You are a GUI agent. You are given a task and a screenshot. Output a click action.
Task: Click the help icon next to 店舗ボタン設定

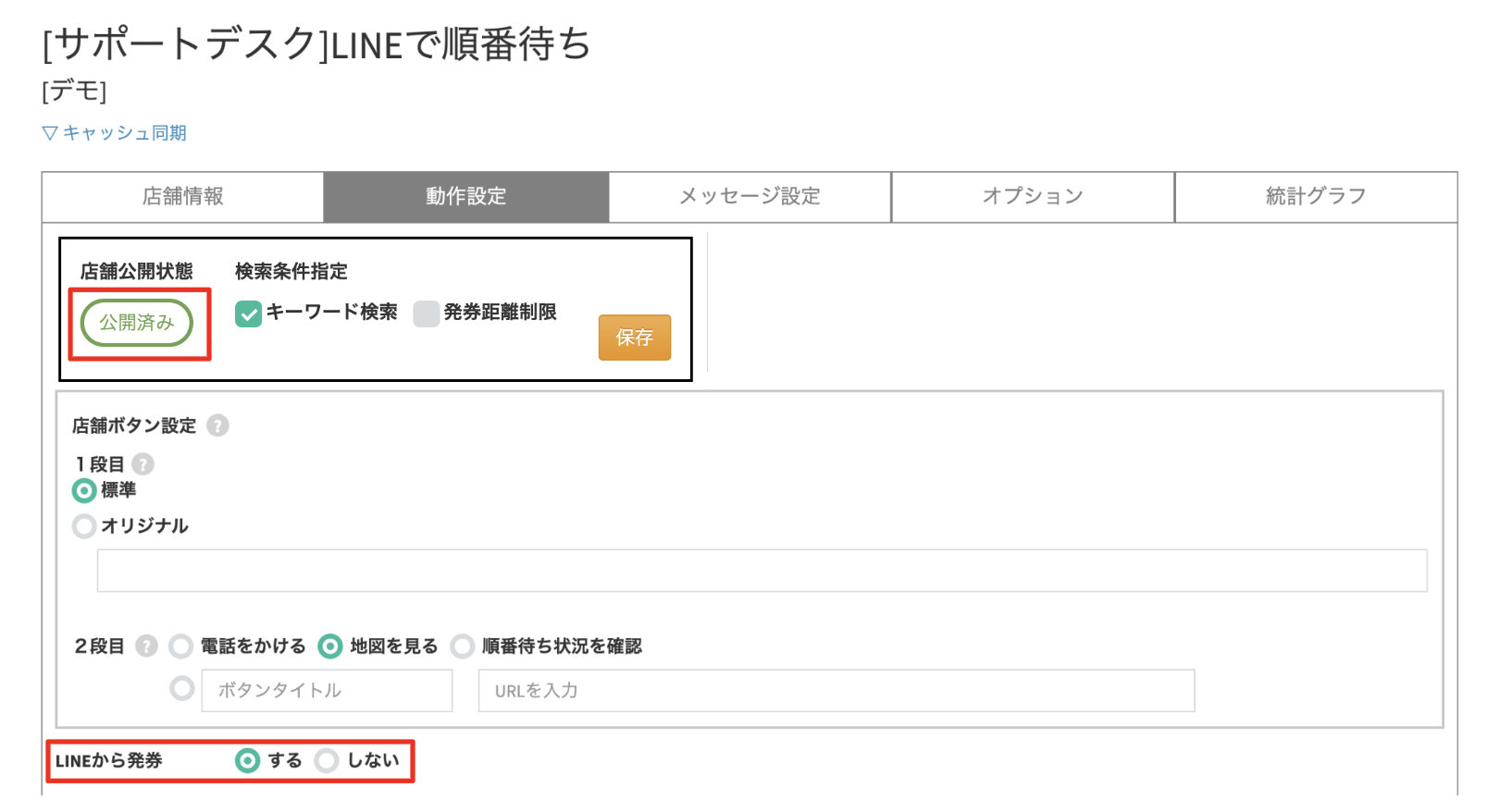click(219, 426)
